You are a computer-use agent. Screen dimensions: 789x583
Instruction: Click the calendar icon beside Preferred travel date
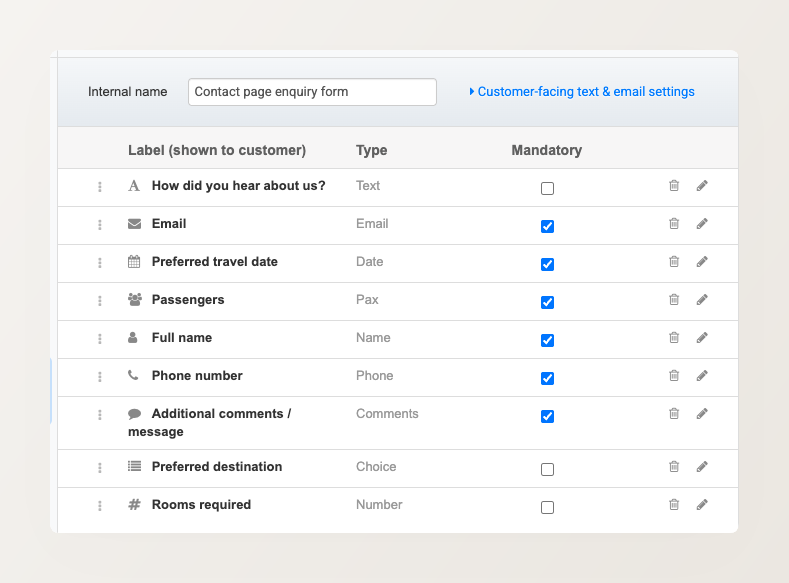[x=134, y=262]
